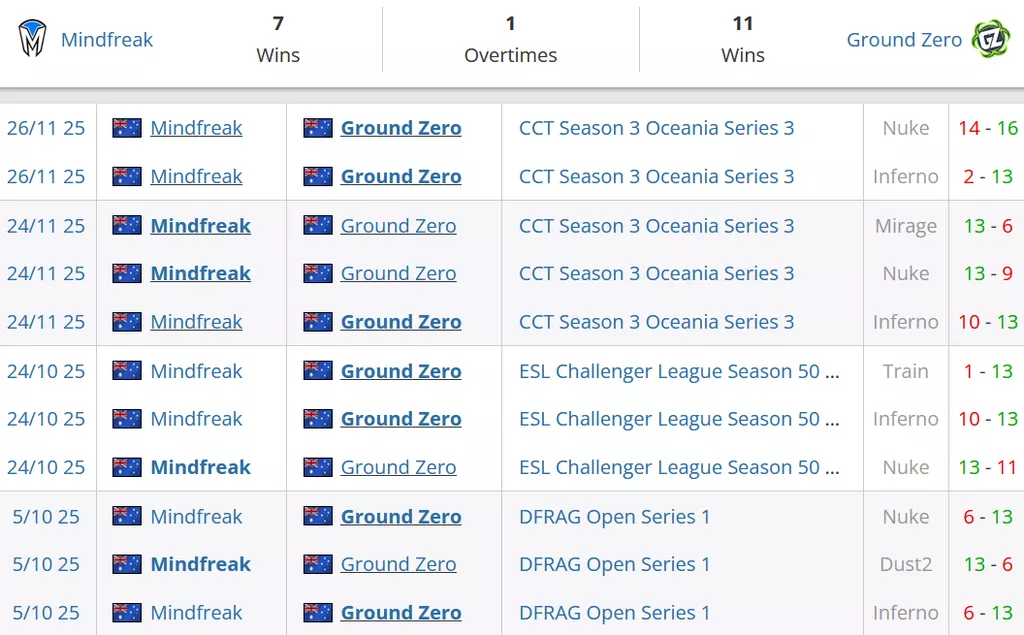The width and height of the screenshot is (1024, 635).
Task: Click Australian flag beside Mindfreak in first row
Action: (x=127, y=128)
